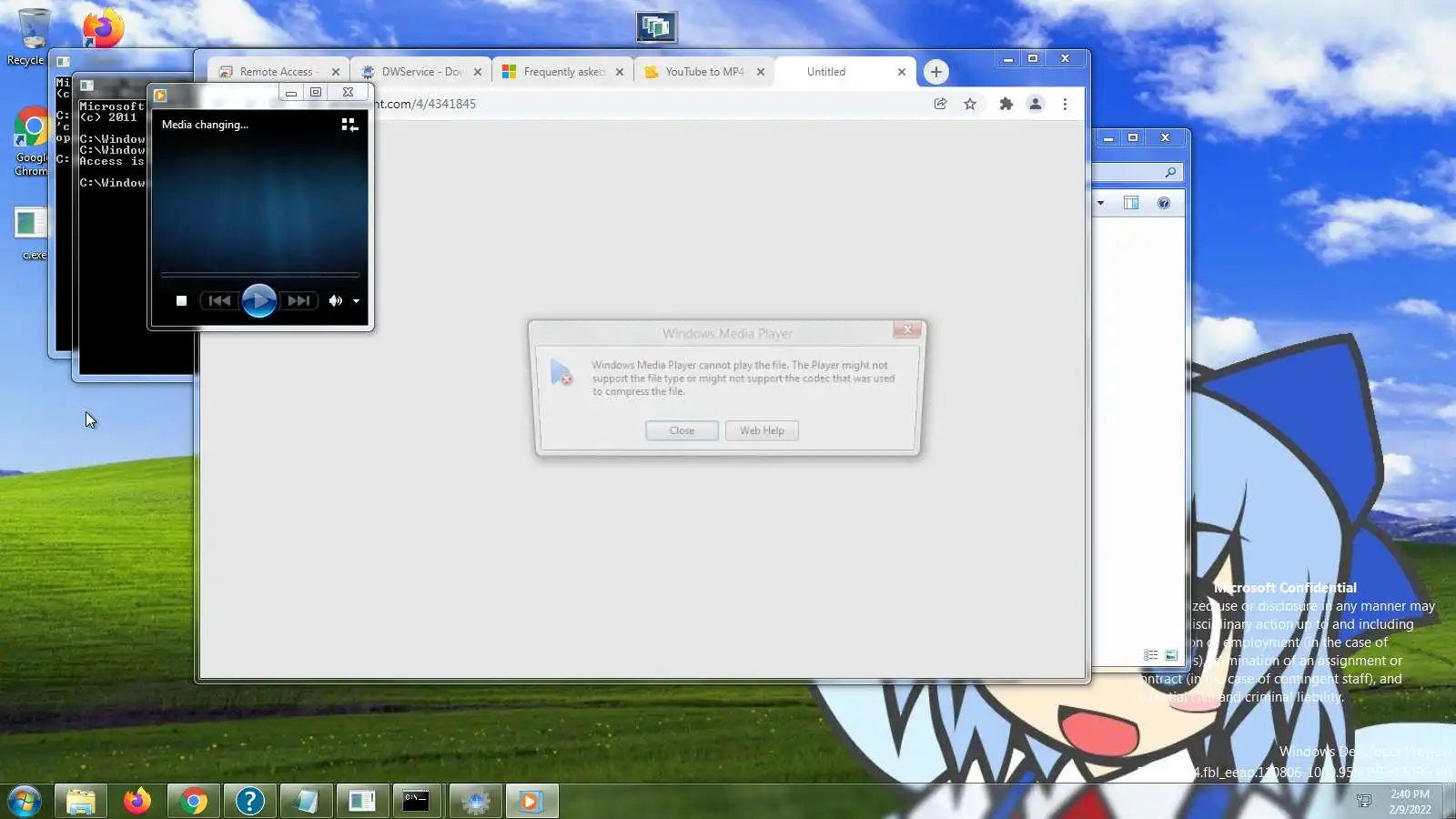Open Help in the Explorer window
1456x819 pixels.
coord(1164,203)
